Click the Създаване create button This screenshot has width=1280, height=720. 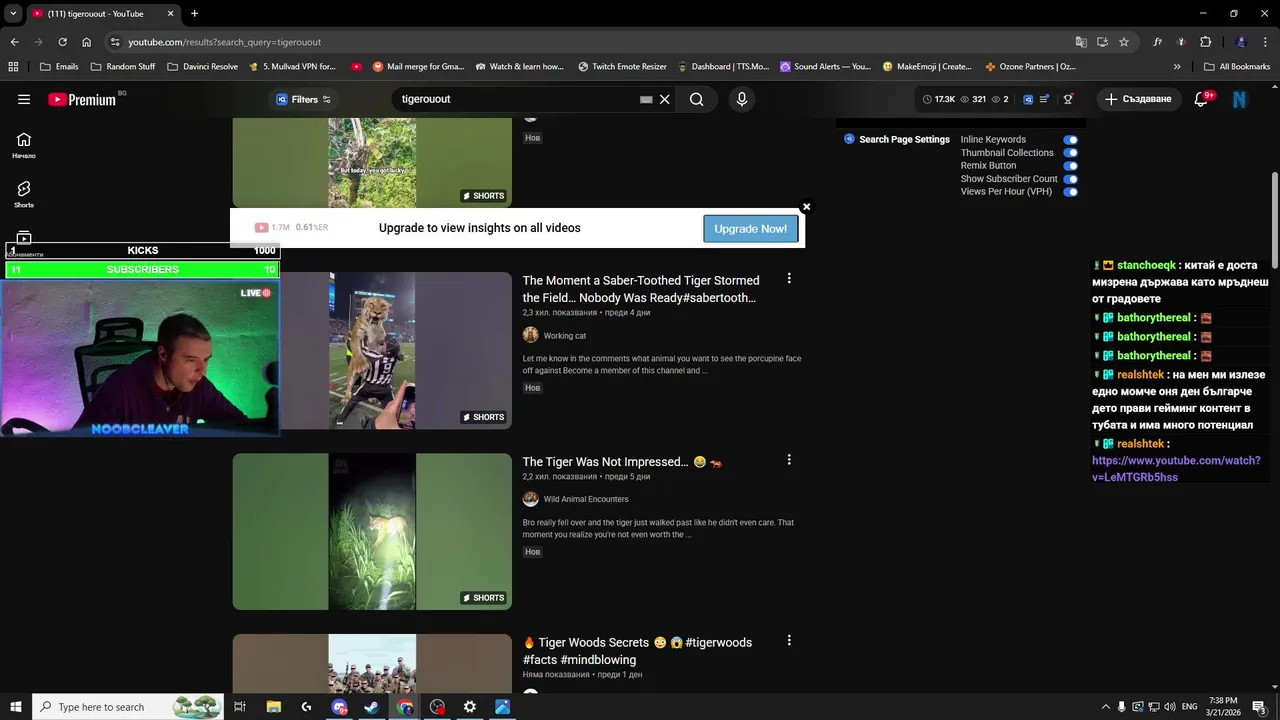pyautogui.click(x=1139, y=99)
